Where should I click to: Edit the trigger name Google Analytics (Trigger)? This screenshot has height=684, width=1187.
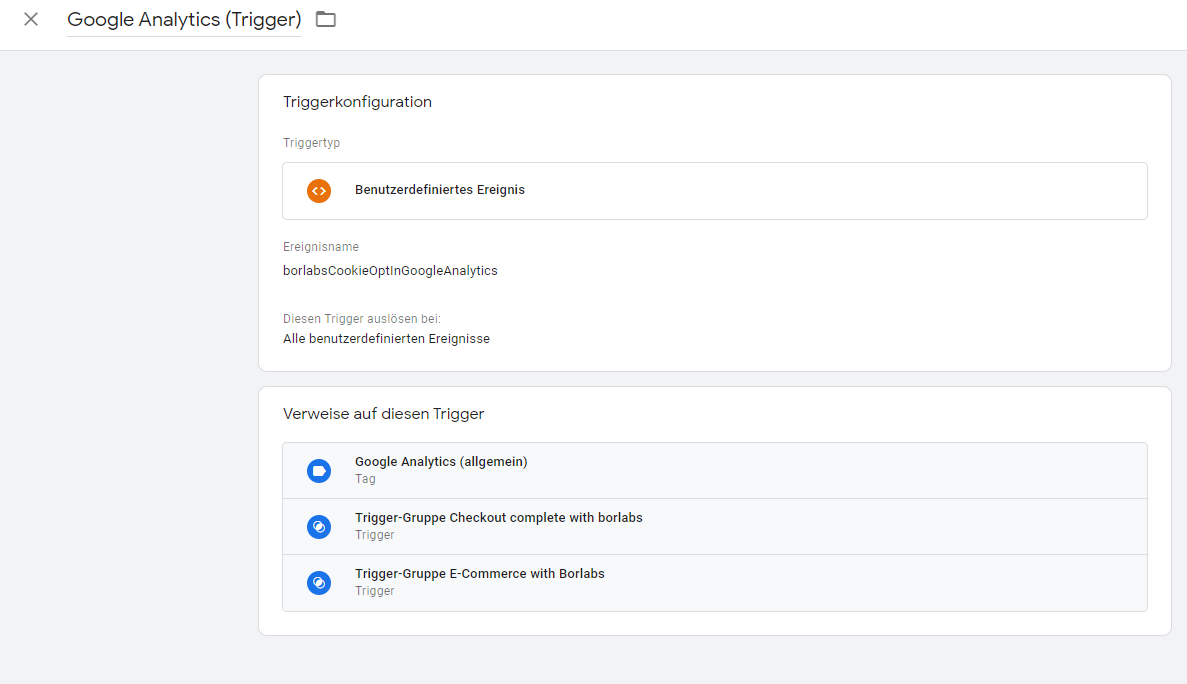click(x=184, y=20)
